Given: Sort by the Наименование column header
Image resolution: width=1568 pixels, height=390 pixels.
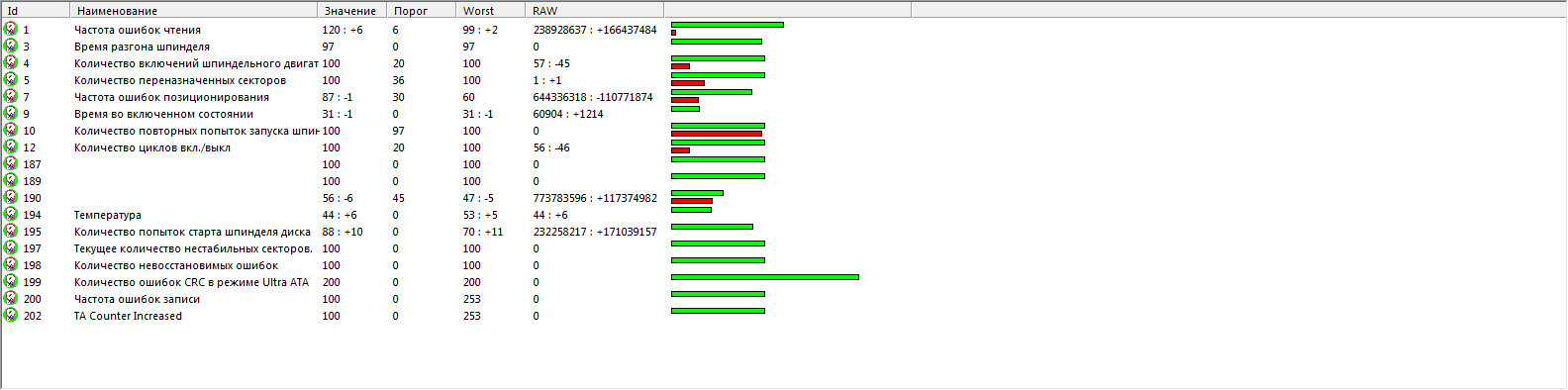Looking at the screenshot, I should [x=194, y=10].
